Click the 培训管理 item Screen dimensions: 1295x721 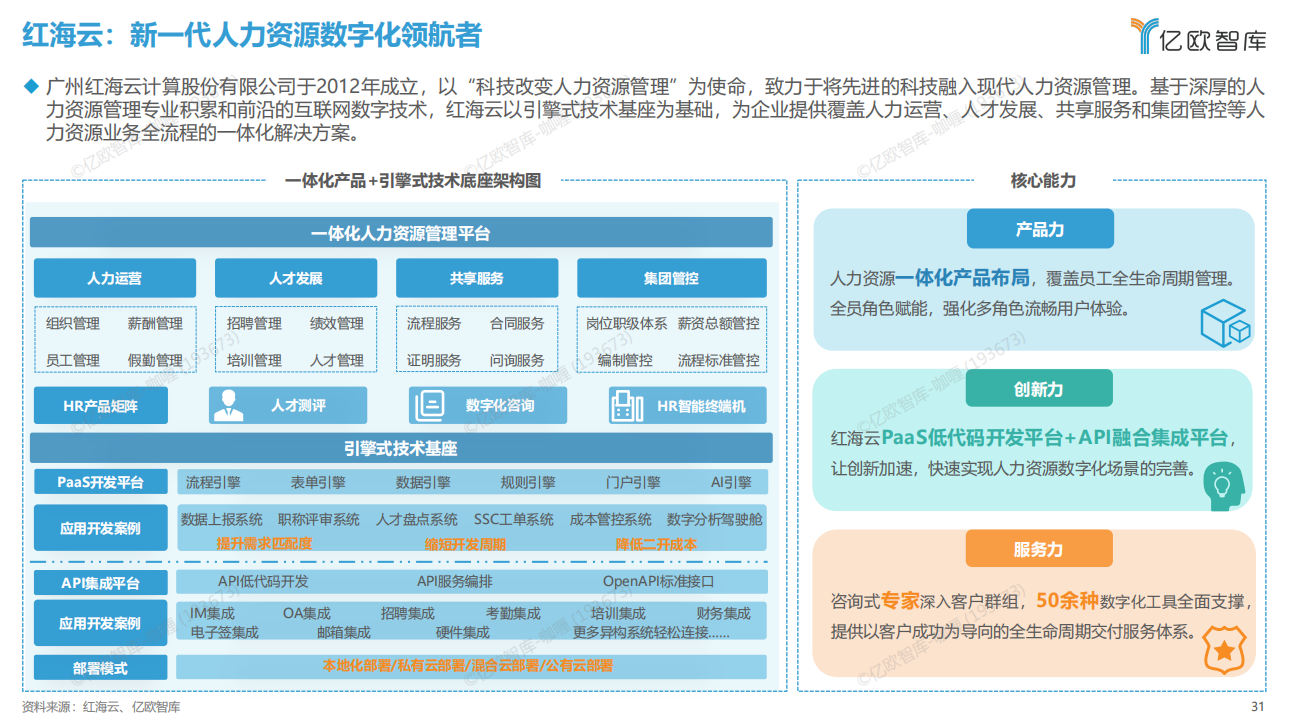[254, 360]
